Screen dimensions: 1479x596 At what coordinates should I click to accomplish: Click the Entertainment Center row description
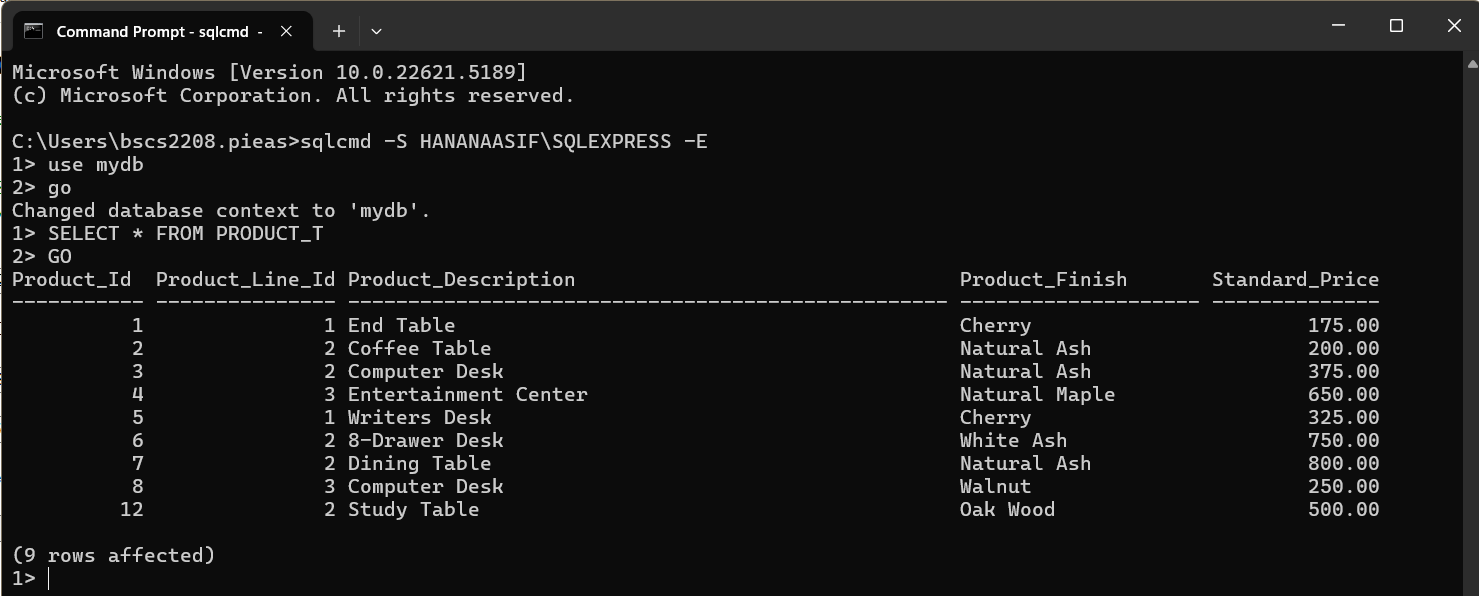tap(467, 394)
